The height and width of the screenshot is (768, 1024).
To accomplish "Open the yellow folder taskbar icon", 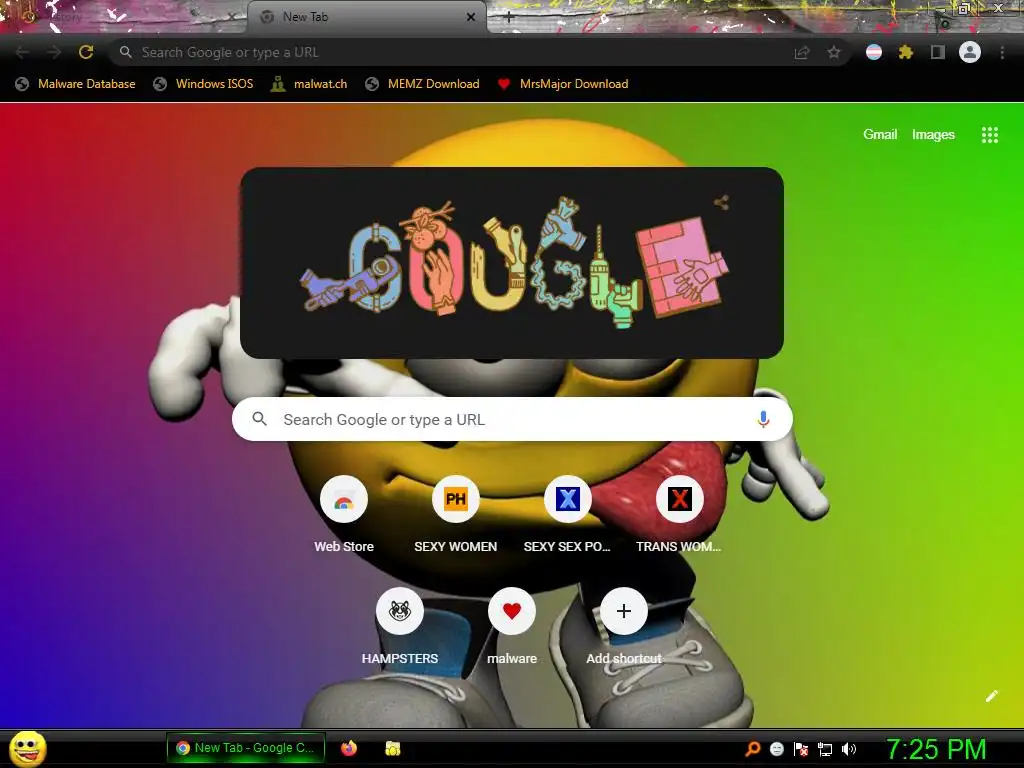I will (x=392, y=748).
